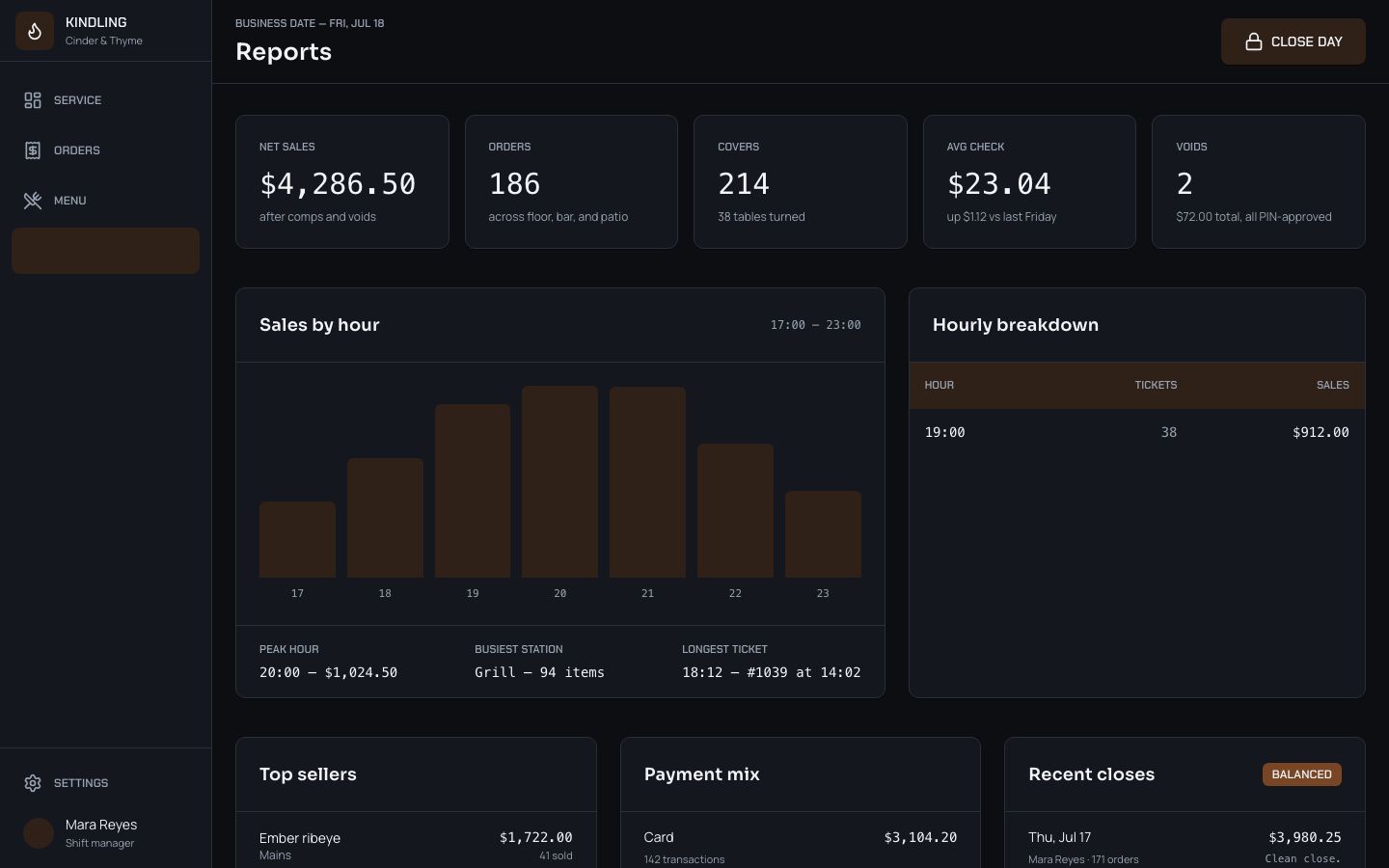Screen dimensions: 1389x868
Task: Click Busiest station Grill — 94 items
Action: [x=539, y=672]
